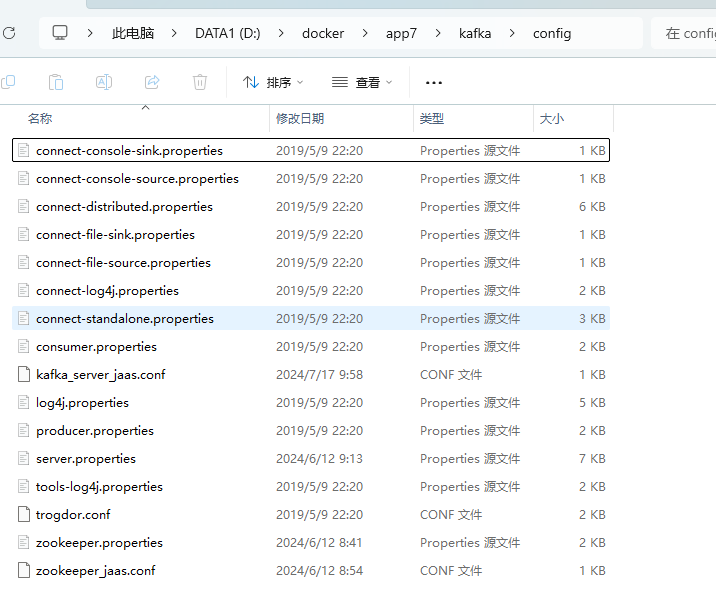Click file icon of connect-file-source.properties
Image resolution: width=716 pixels, height=599 pixels.
click(x=24, y=263)
